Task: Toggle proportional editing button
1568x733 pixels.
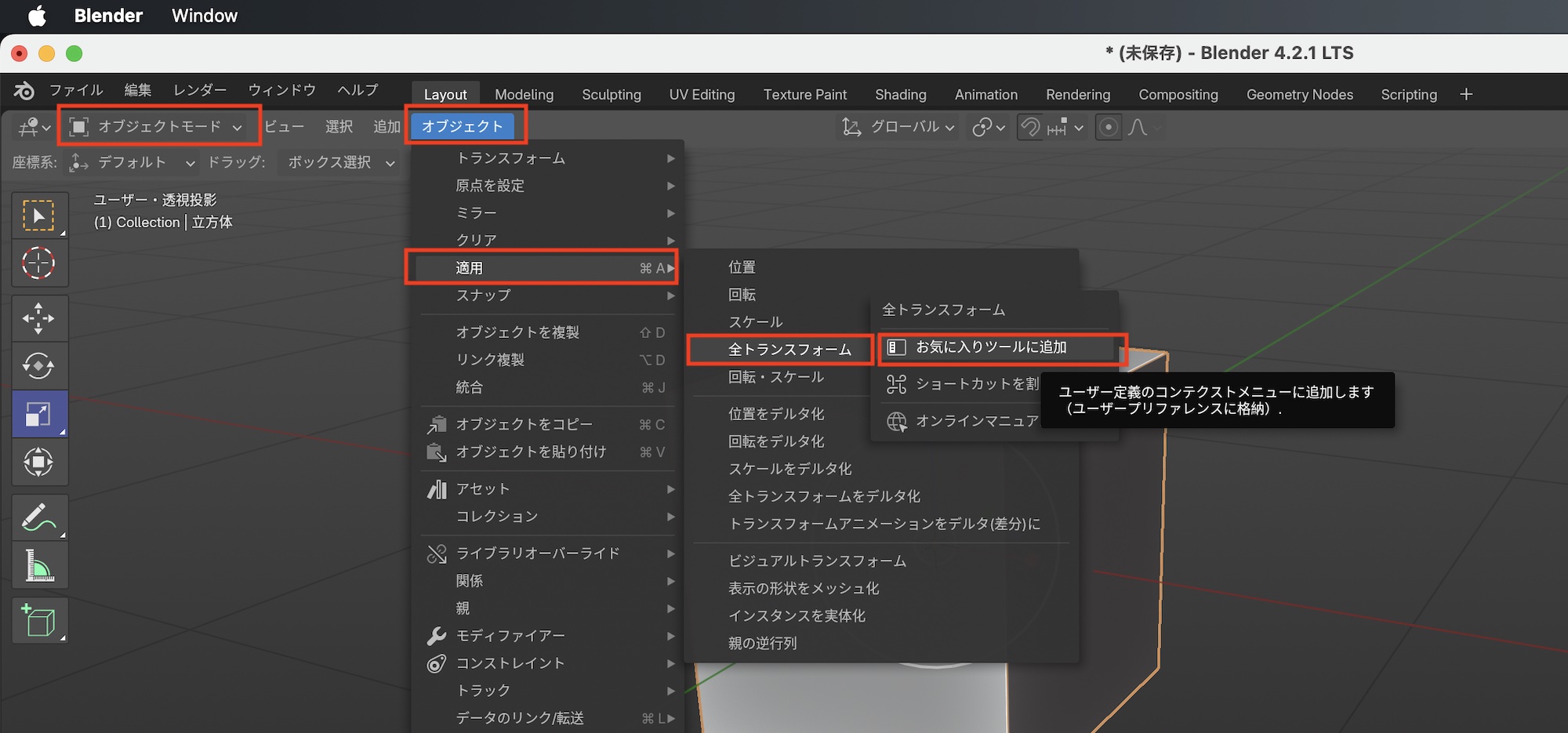Action: coord(1108,127)
